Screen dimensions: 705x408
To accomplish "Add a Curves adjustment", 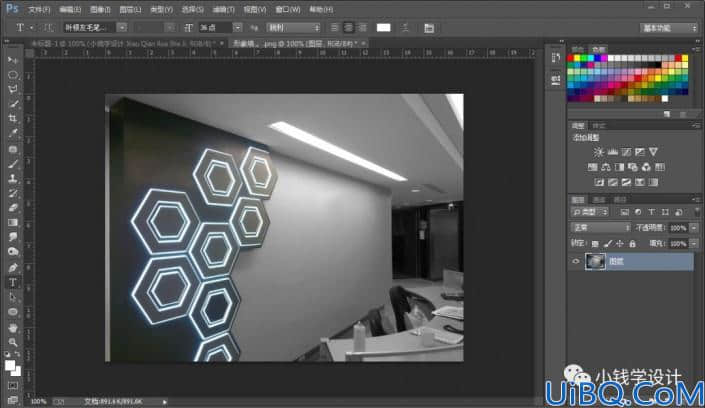I will tap(626, 152).
